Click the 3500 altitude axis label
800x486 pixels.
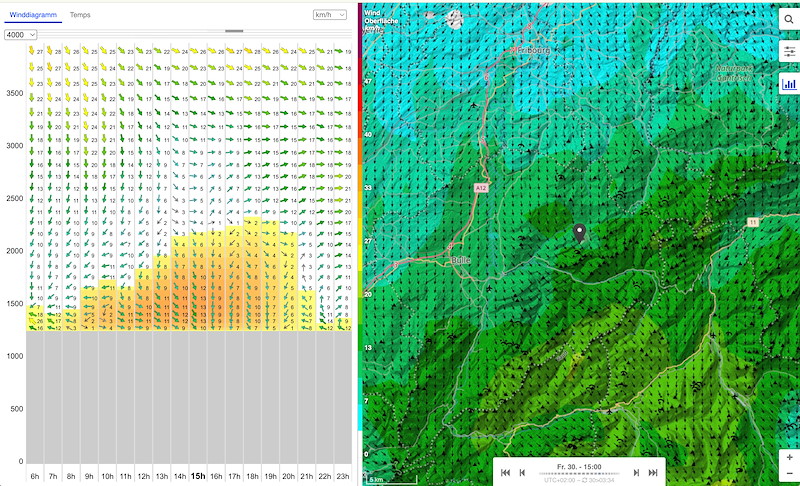(x=15, y=93)
